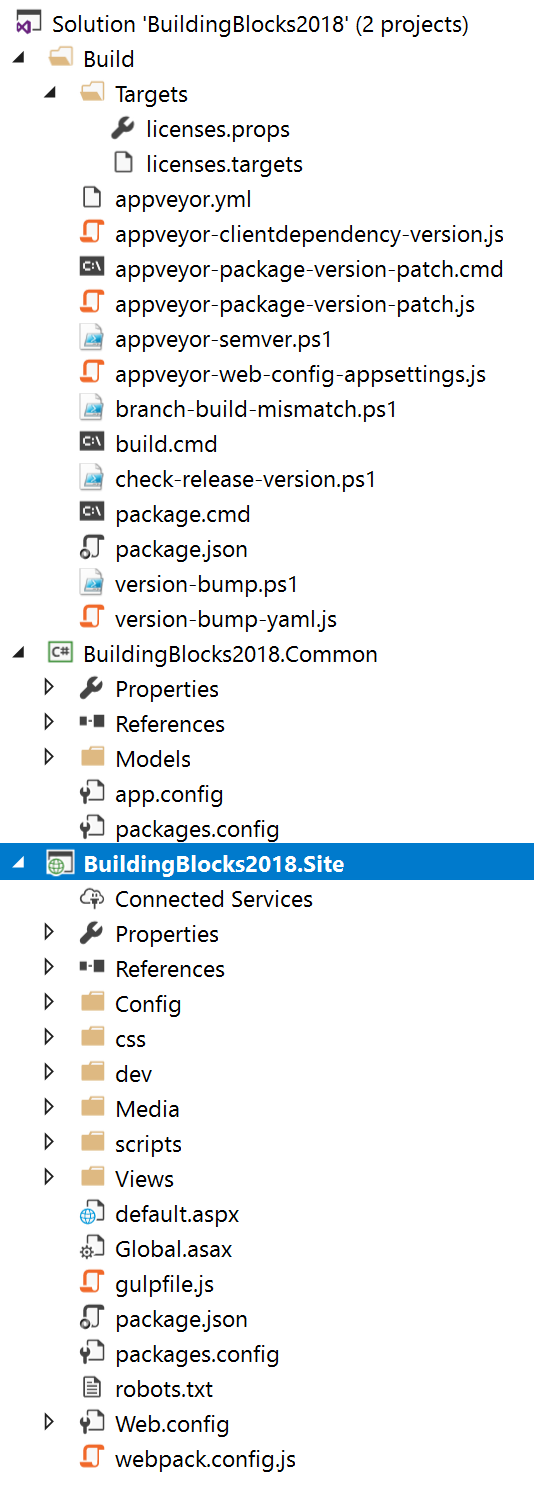Select the robots.txt file
The image size is (534, 1499).
click(x=164, y=1389)
